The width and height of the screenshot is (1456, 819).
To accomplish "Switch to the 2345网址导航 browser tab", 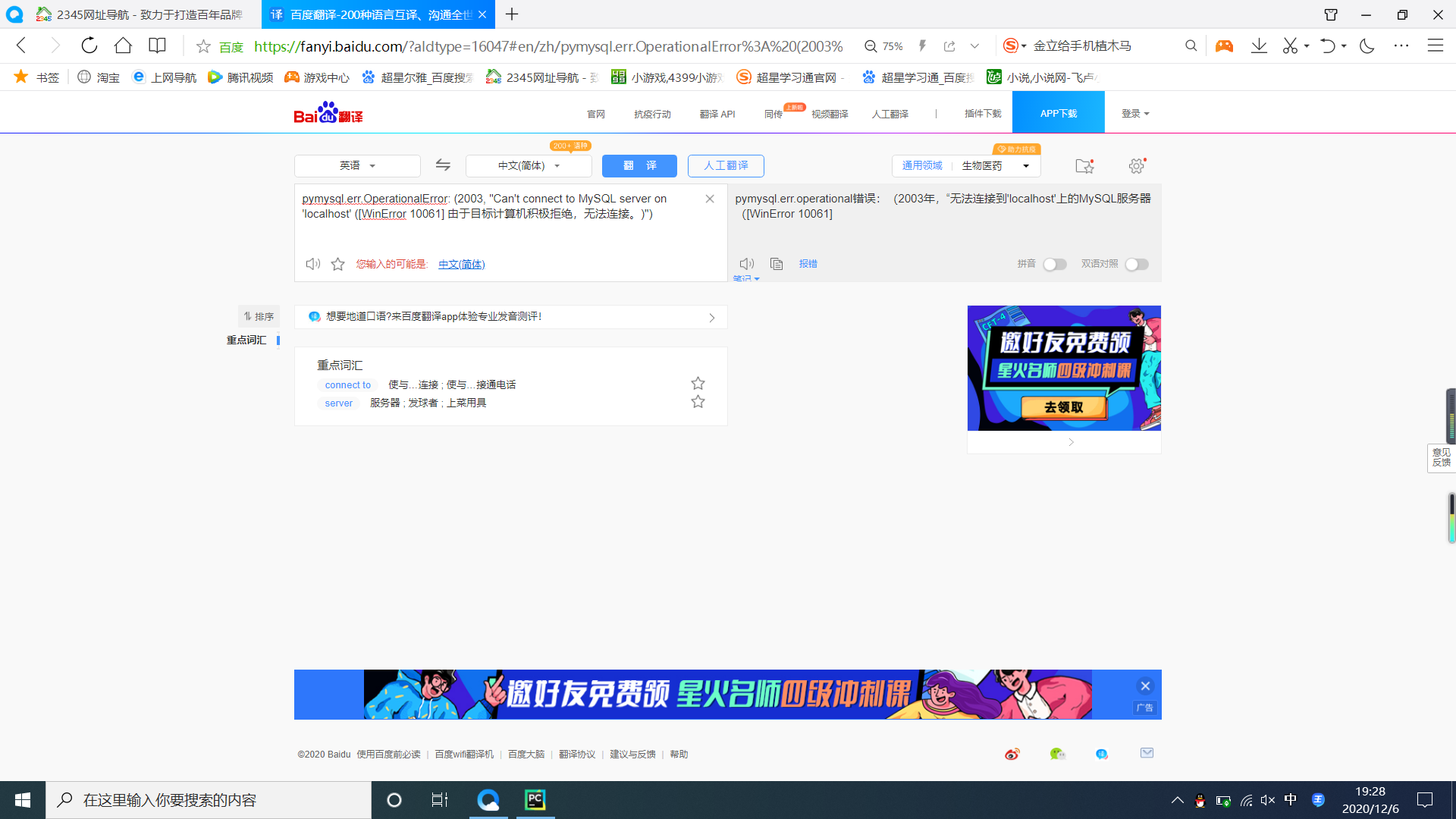I will point(140,14).
